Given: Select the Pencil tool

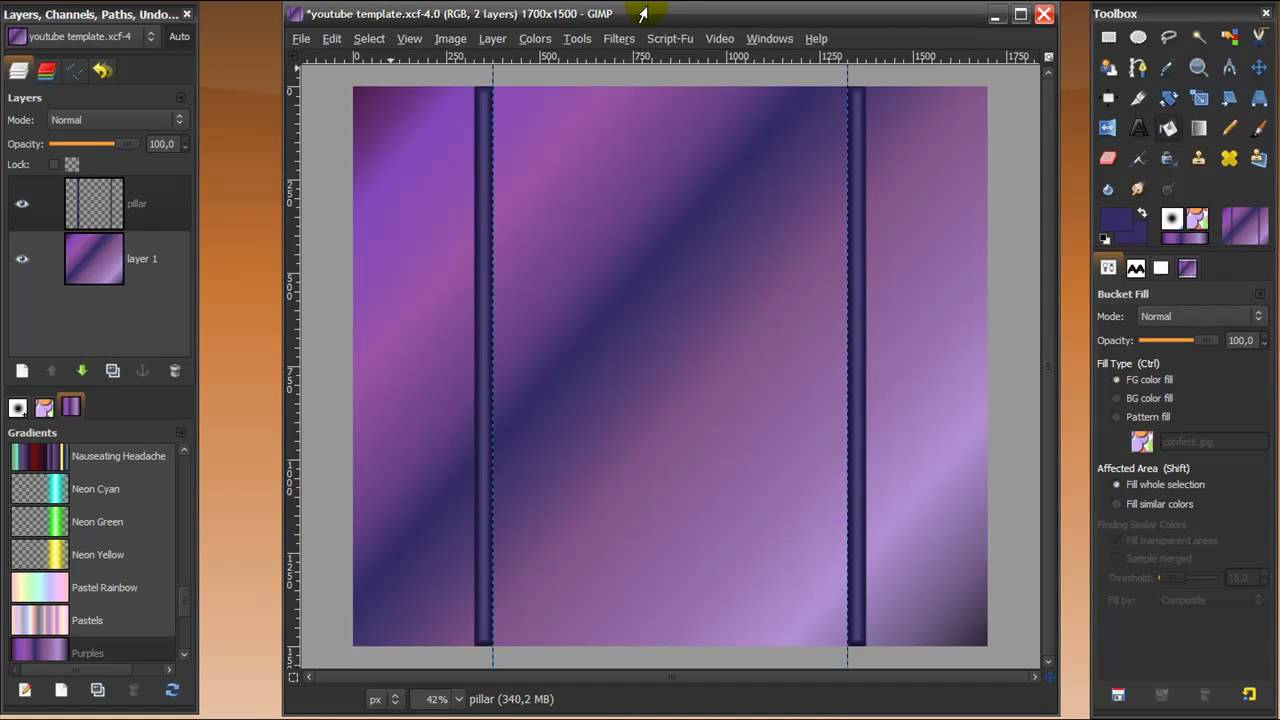Looking at the screenshot, I should click(1229, 128).
